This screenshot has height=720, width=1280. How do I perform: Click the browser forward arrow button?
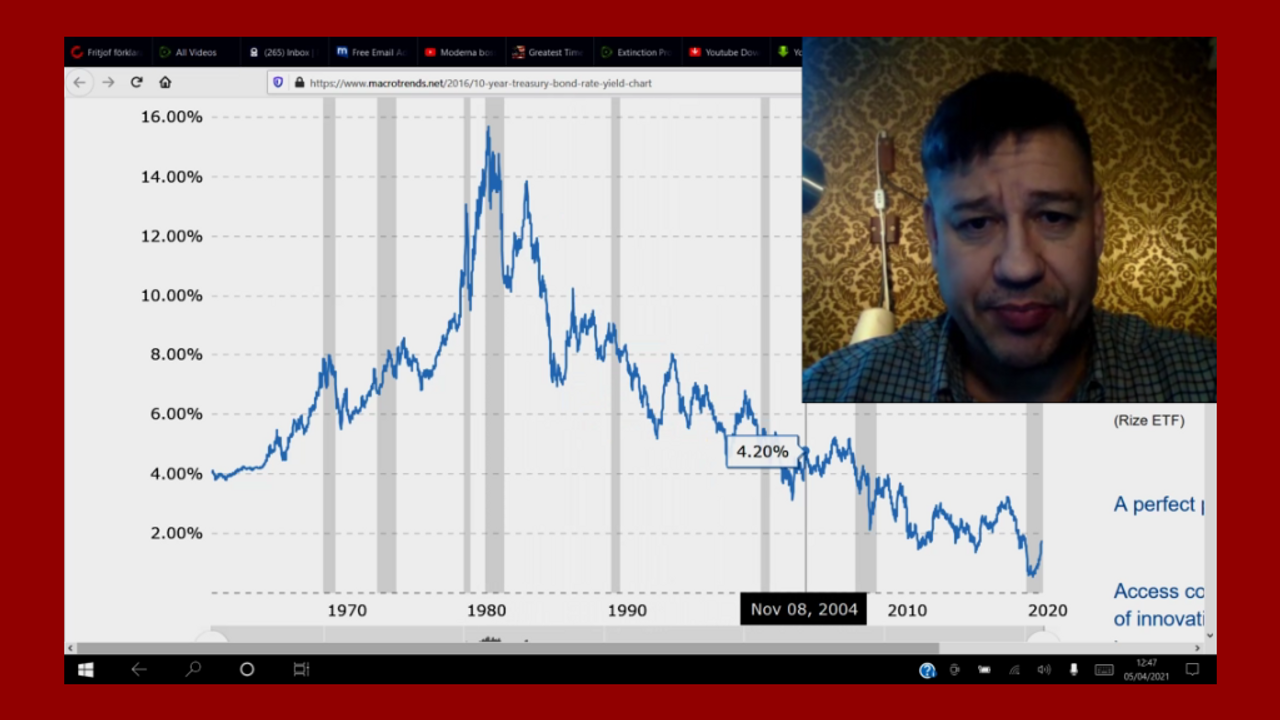108,83
